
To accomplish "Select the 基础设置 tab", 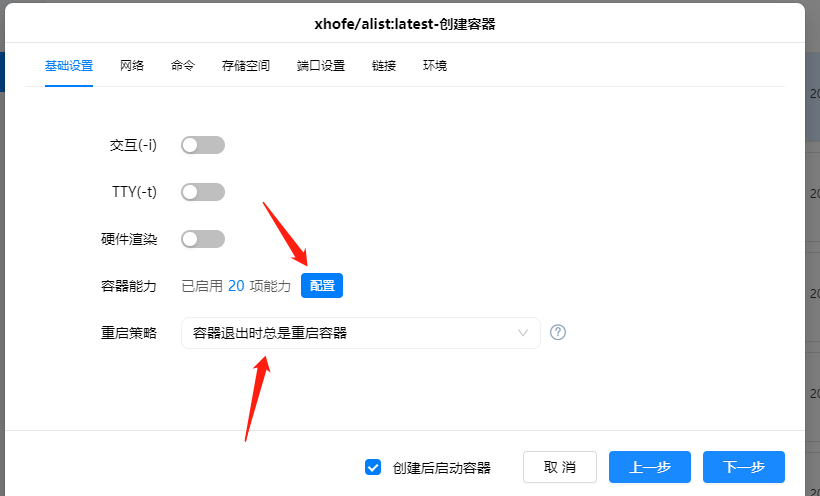I will (69, 66).
